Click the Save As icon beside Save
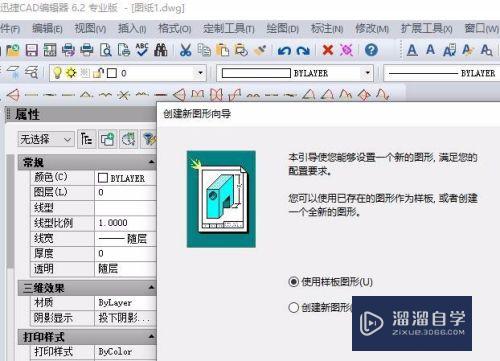 point(50,50)
